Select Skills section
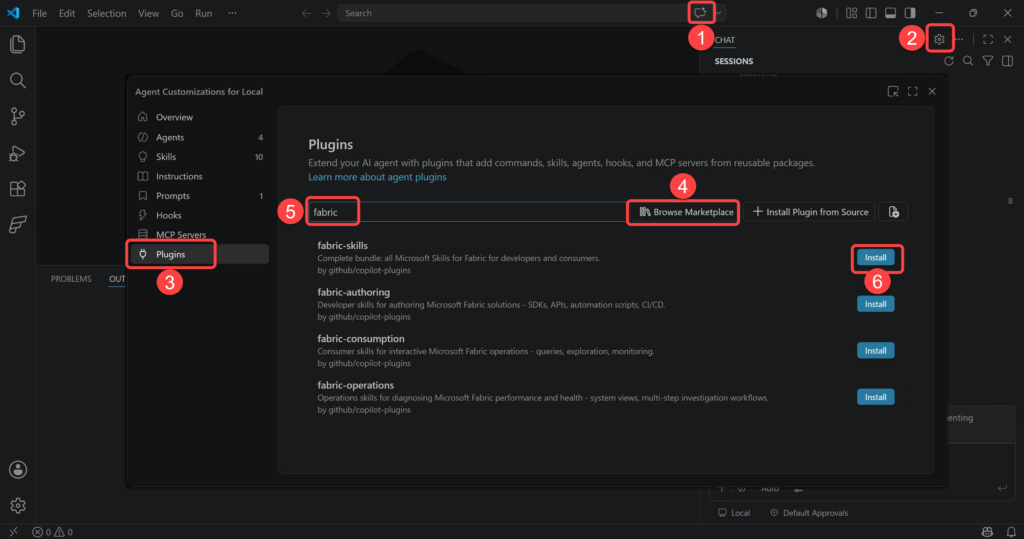This screenshot has width=1024, height=539. pos(199,157)
